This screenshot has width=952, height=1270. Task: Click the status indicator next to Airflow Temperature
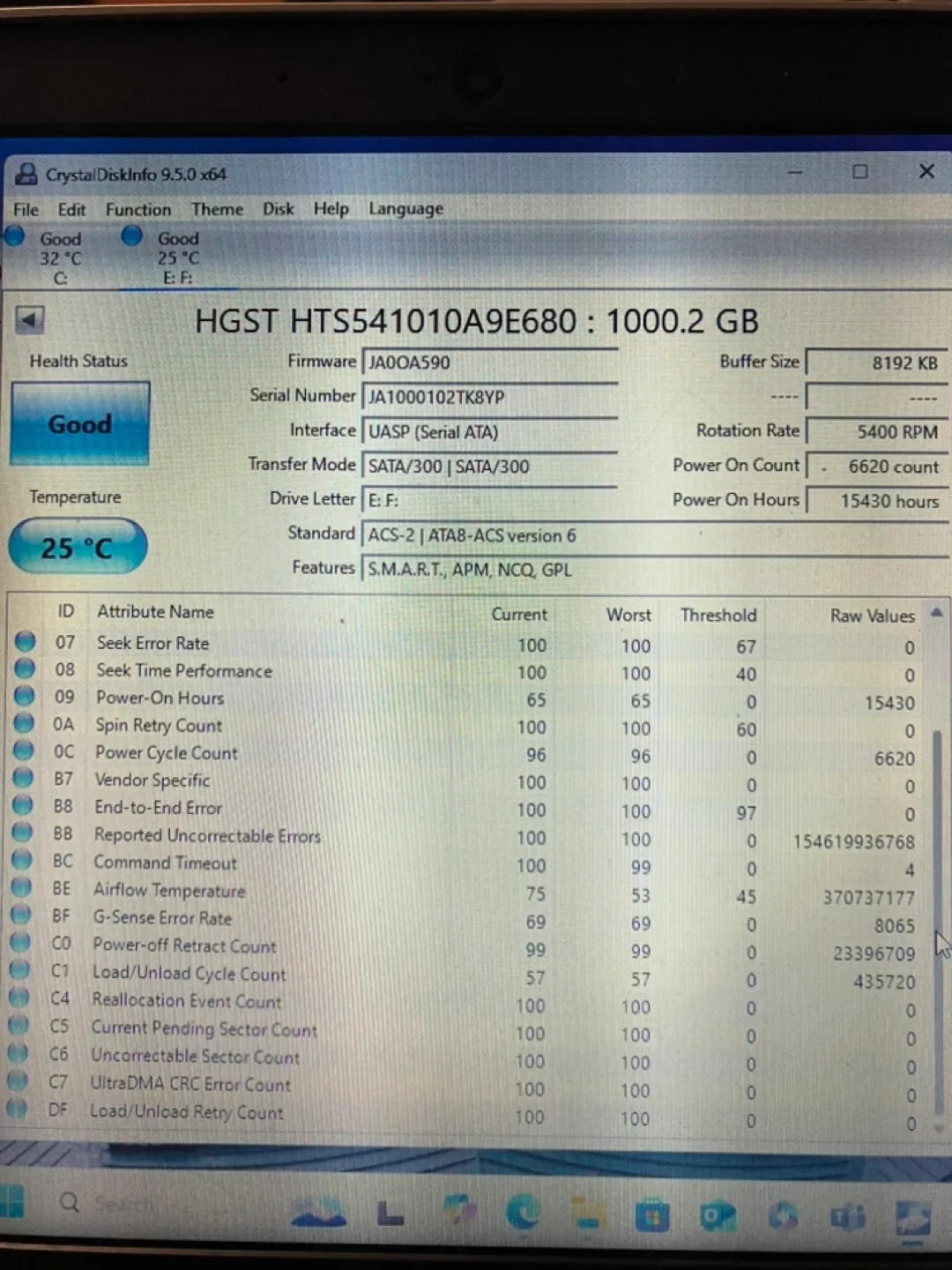tap(19, 888)
